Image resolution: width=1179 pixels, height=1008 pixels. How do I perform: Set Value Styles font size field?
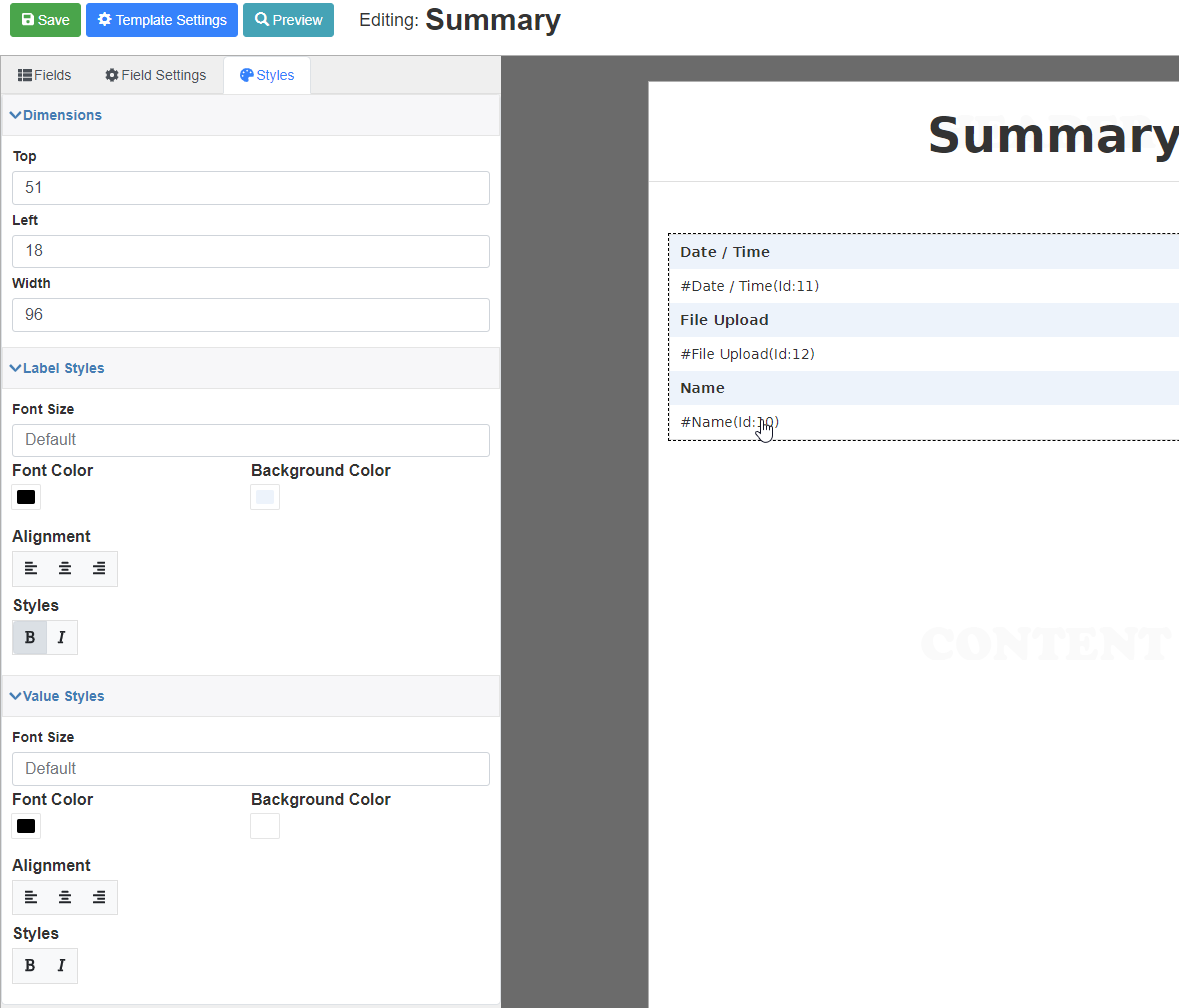click(x=250, y=768)
